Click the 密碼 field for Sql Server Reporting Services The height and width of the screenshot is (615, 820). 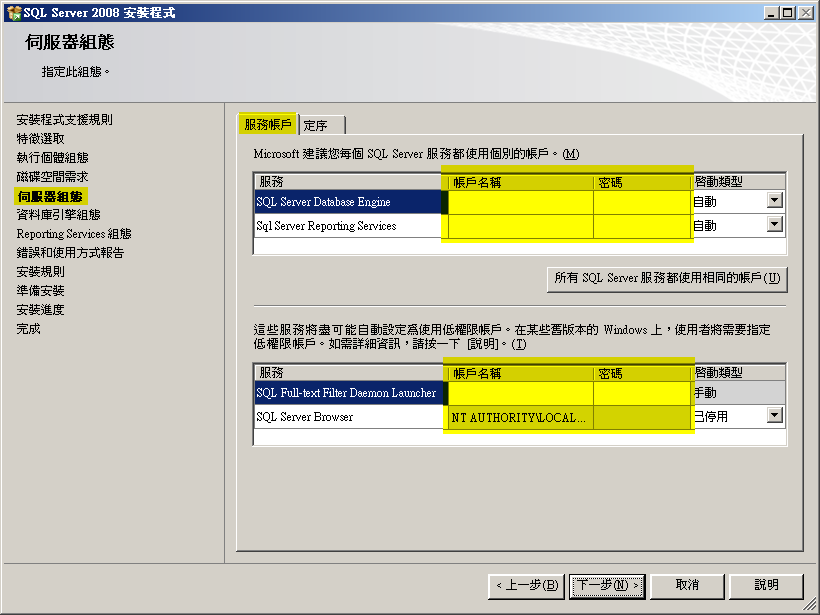(639, 224)
